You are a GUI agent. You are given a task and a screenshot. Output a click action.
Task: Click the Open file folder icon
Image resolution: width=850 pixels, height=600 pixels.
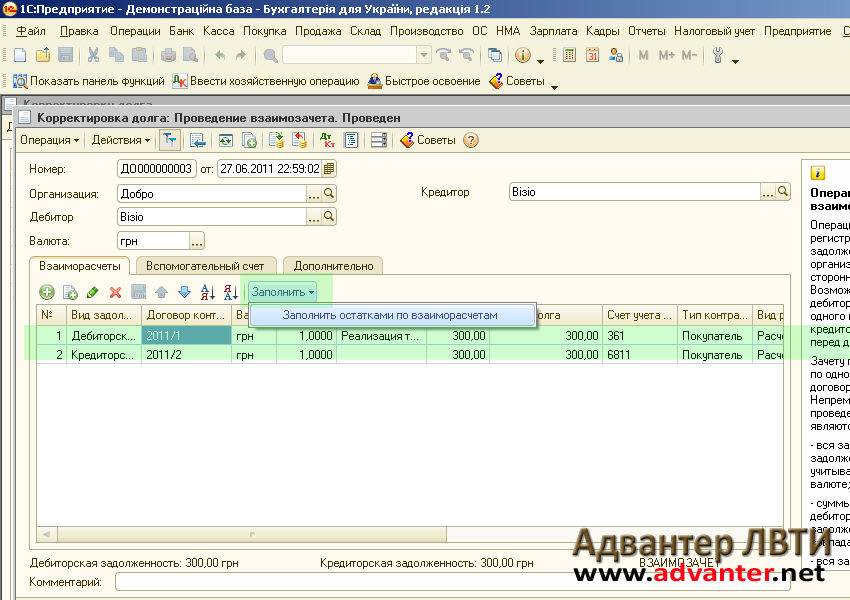[x=43, y=55]
